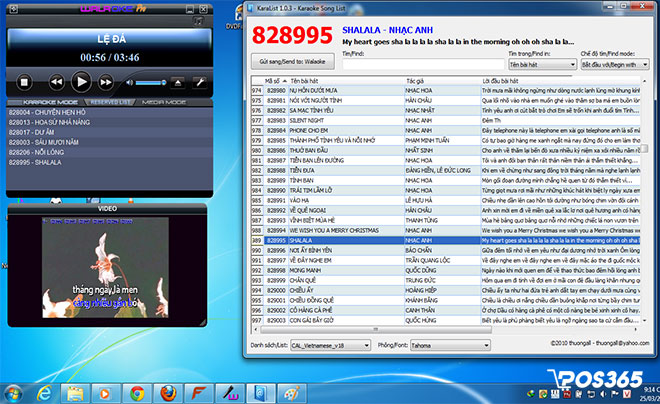Select song row 828984 Phone Cho Em
The image size is (660, 404).
[445, 130]
